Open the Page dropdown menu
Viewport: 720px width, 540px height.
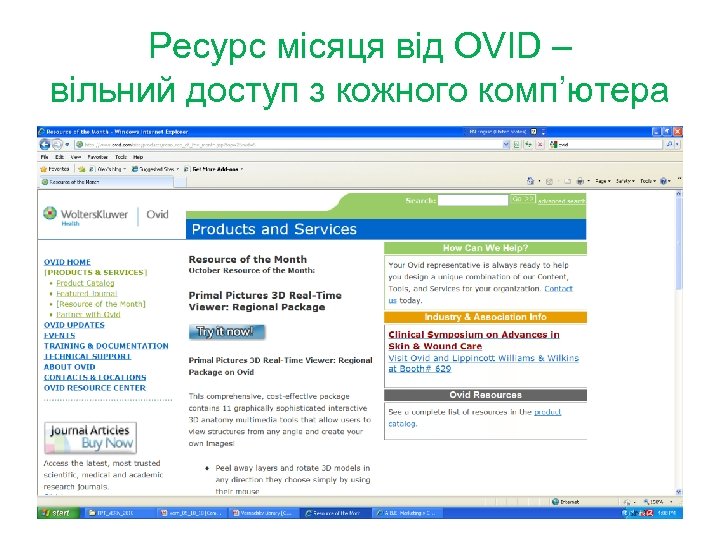603,181
